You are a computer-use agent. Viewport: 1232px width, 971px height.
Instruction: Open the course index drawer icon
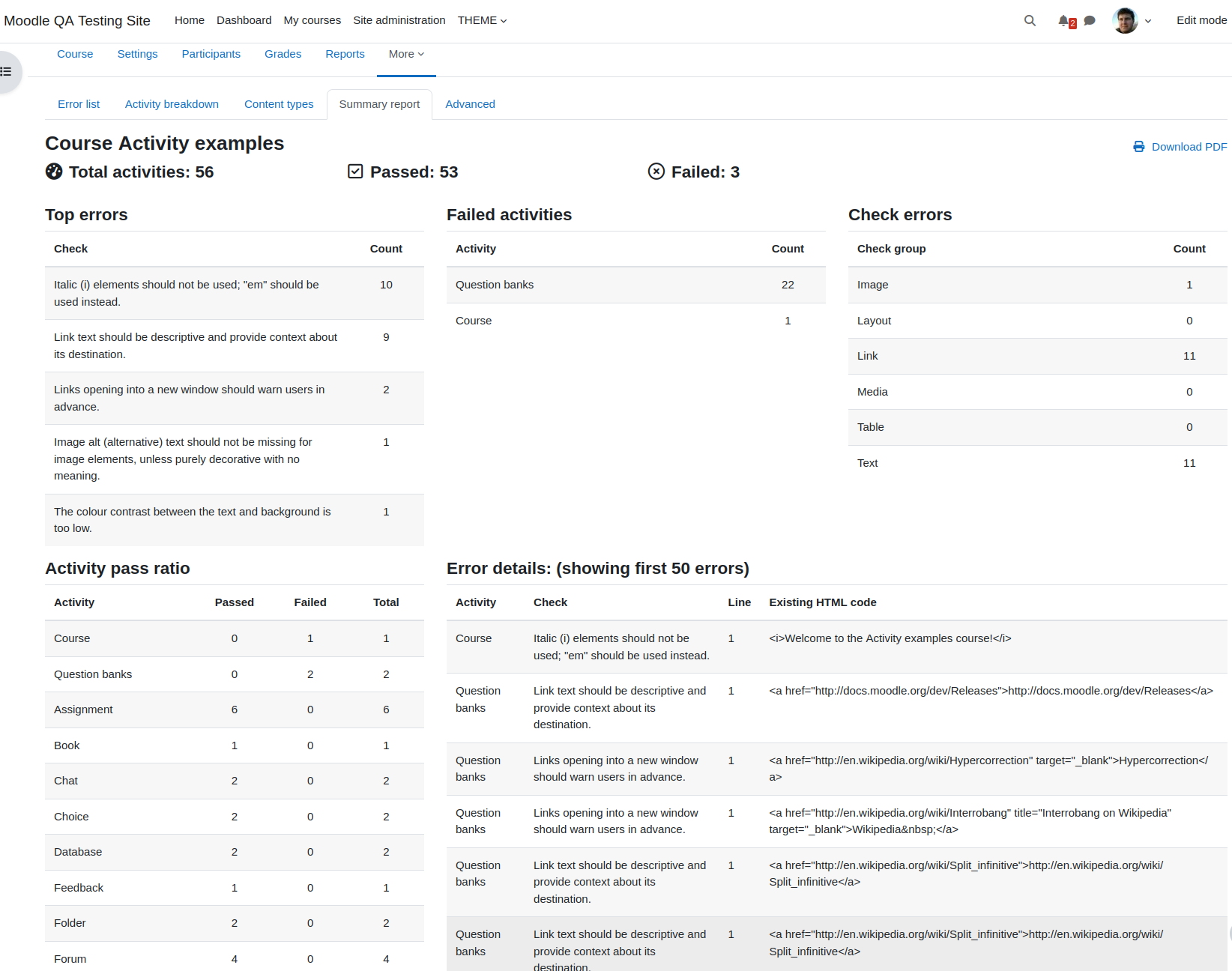[7, 72]
